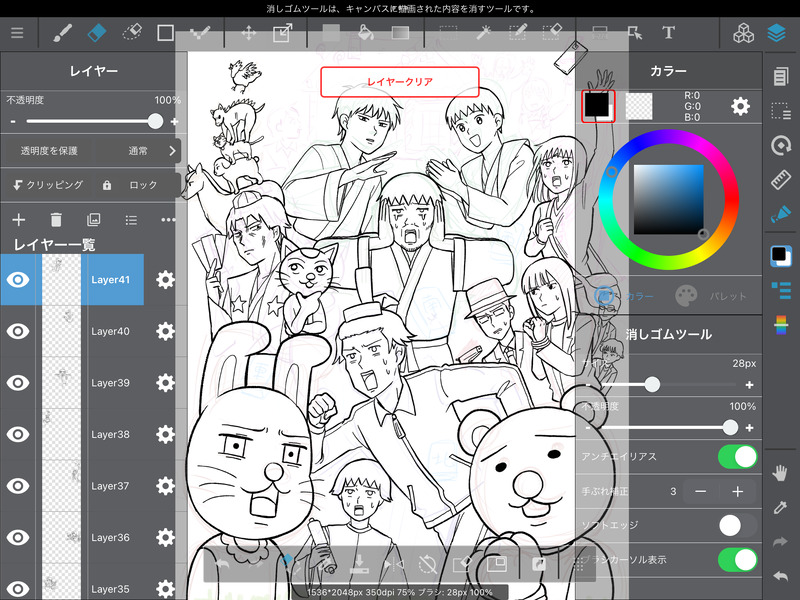Open the rotate canvas sidebar icon
Screen dimensions: 800x600
(781, 145)
